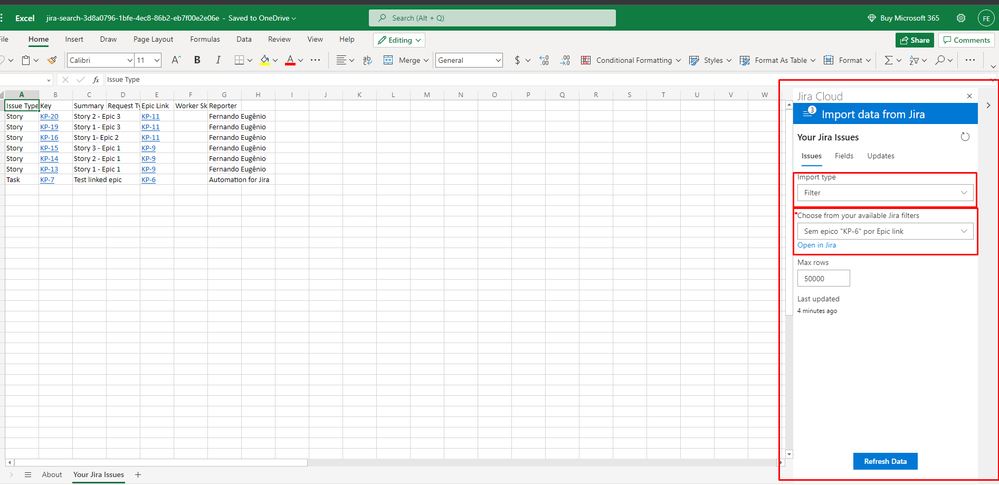Add a new sheet with plus
999x485 pixels.
[x=138, y=475]
